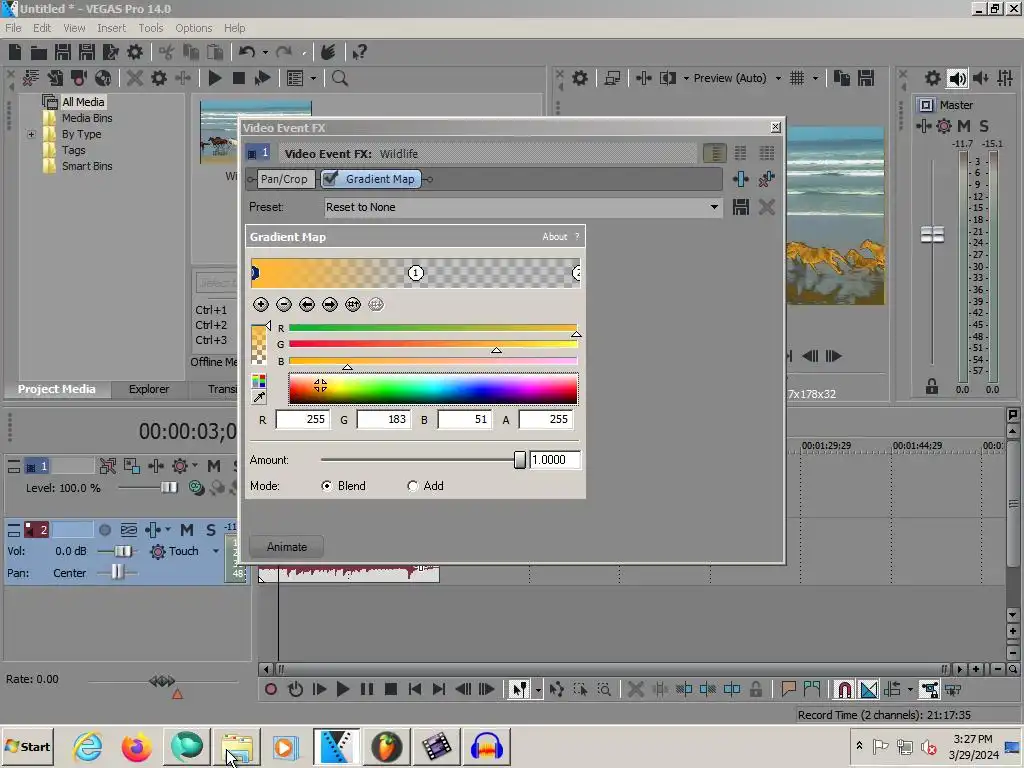Image resolution: width=1024 pixels, height=768 pixels.
Task: Click the Windows Start button
Action: click(x=28, y=746)
